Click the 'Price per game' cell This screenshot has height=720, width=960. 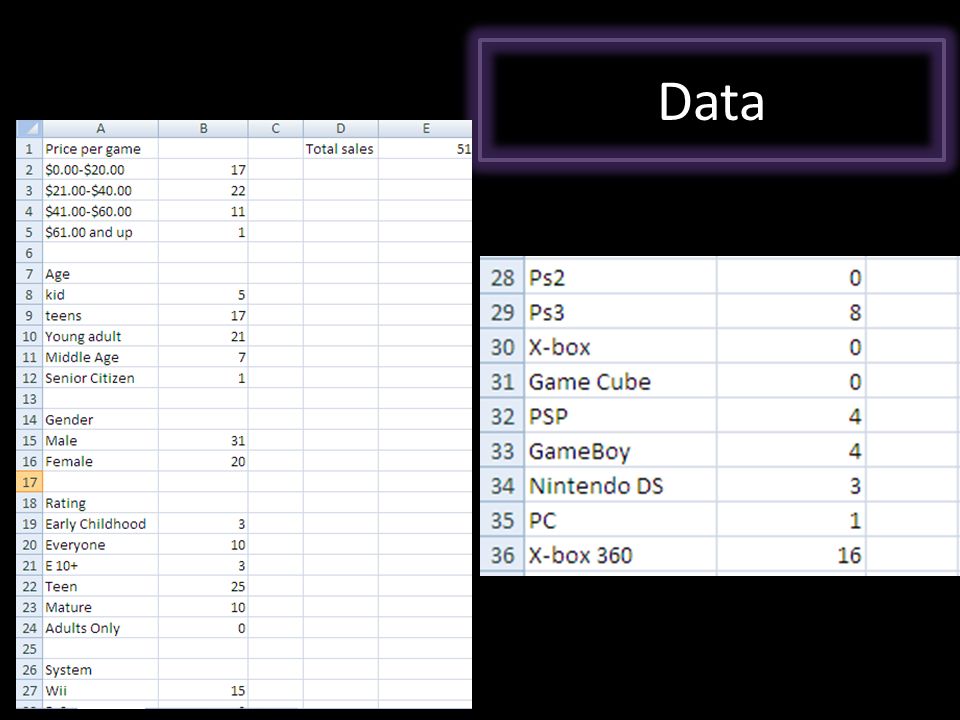coord(100,149)
